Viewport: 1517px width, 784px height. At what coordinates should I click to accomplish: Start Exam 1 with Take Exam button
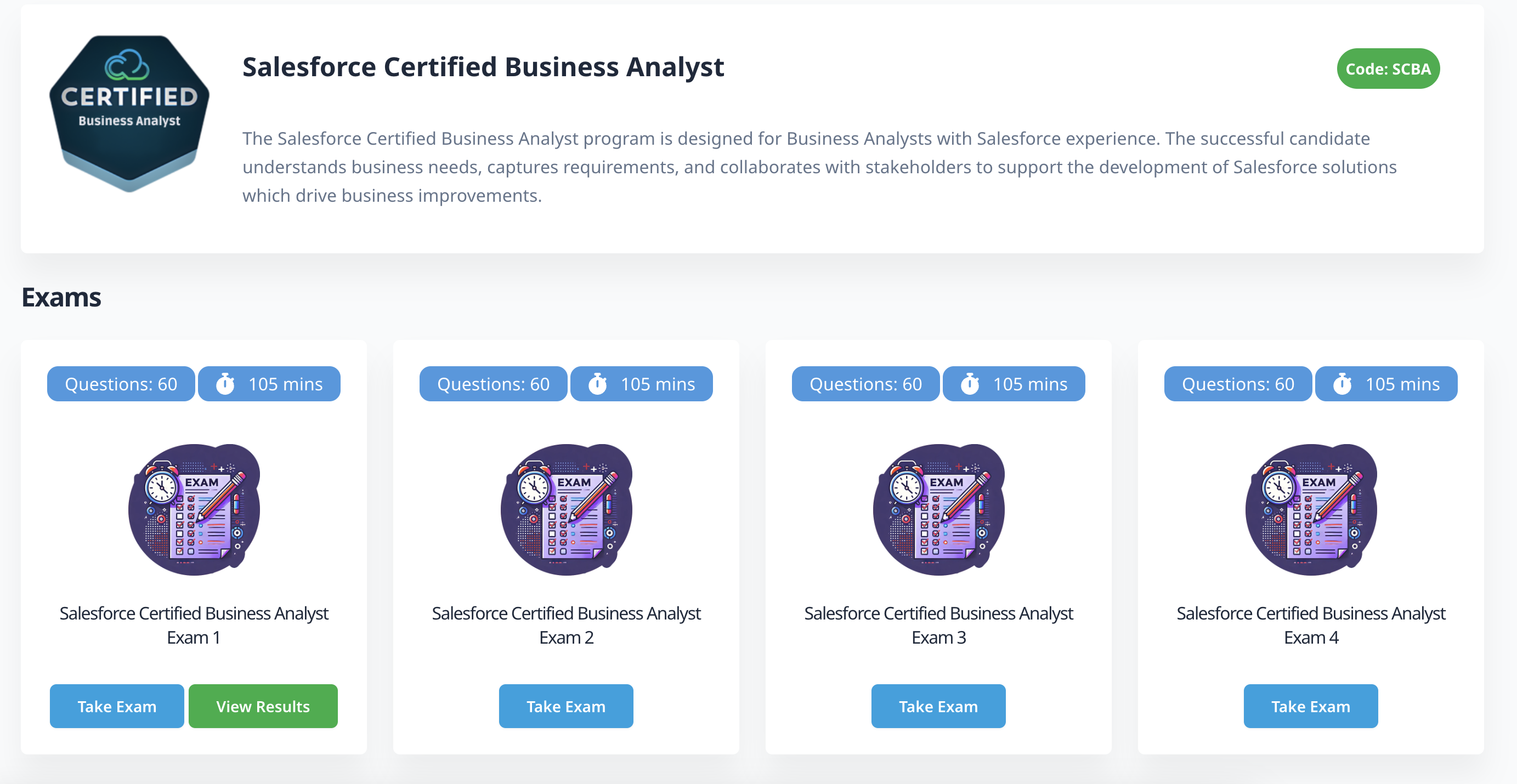117,706
